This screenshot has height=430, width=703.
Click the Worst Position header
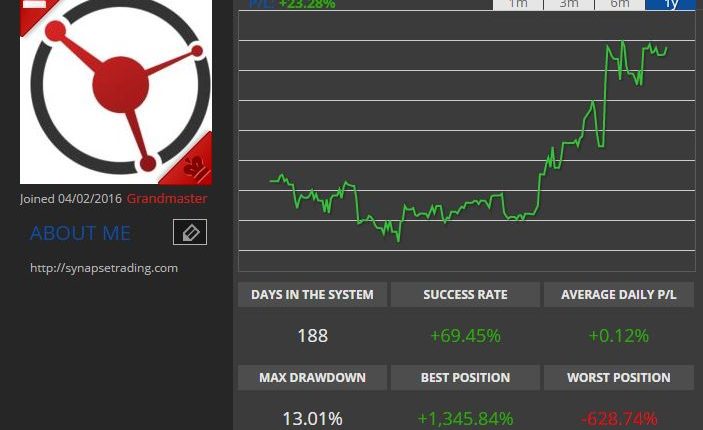619,378
